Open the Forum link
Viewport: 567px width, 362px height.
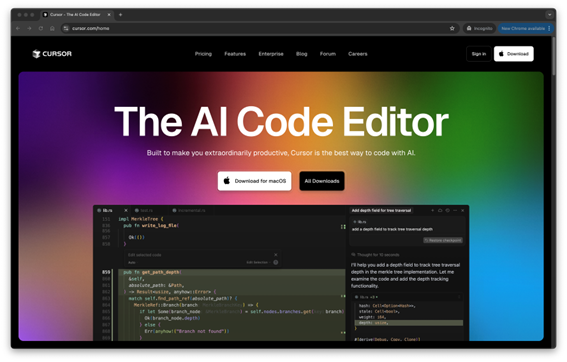[x=328, y=54]
